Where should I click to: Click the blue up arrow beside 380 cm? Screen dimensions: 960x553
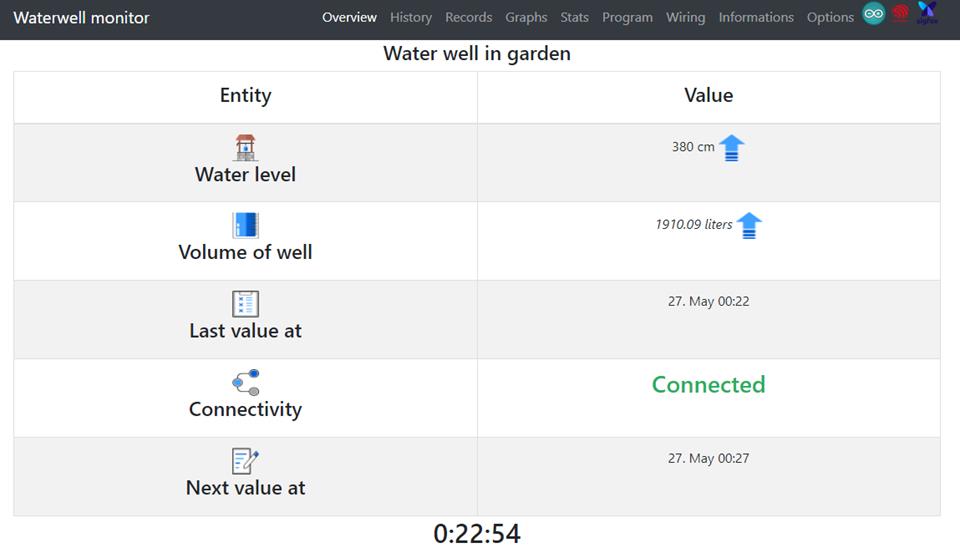[x=732, y=148]
